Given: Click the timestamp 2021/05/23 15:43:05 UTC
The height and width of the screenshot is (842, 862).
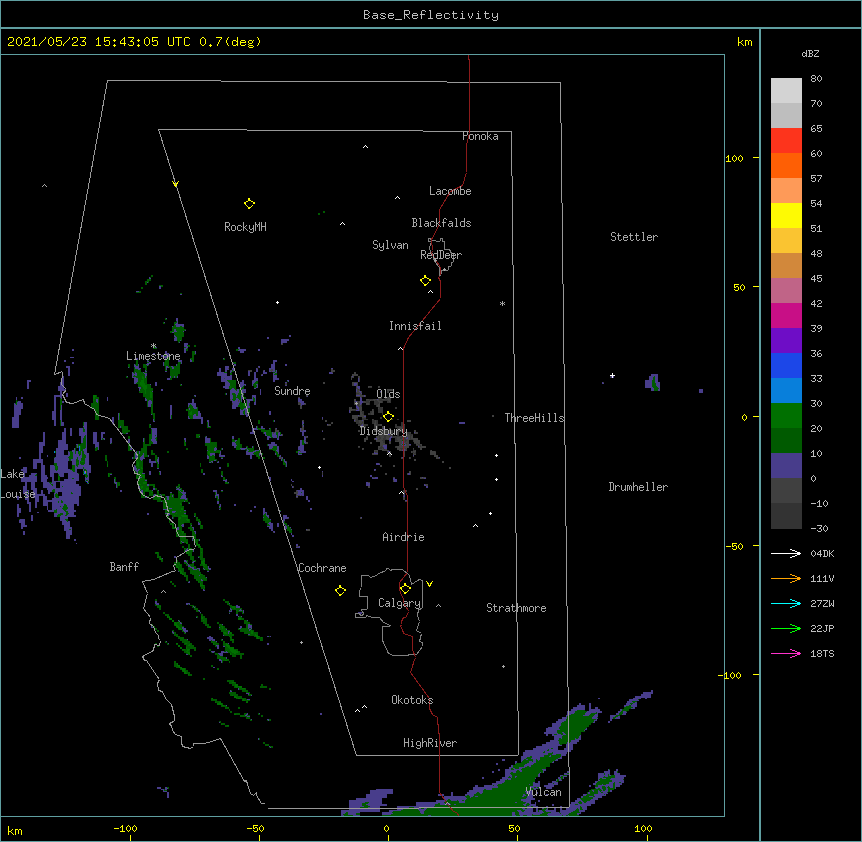Looking at the screenshot, I should (x=99, y=42).
